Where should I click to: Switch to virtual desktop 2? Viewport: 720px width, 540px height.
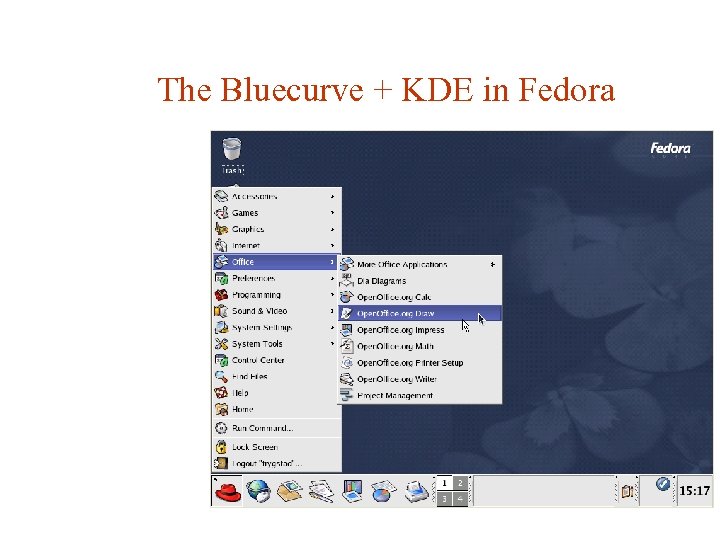coord(460,483)
